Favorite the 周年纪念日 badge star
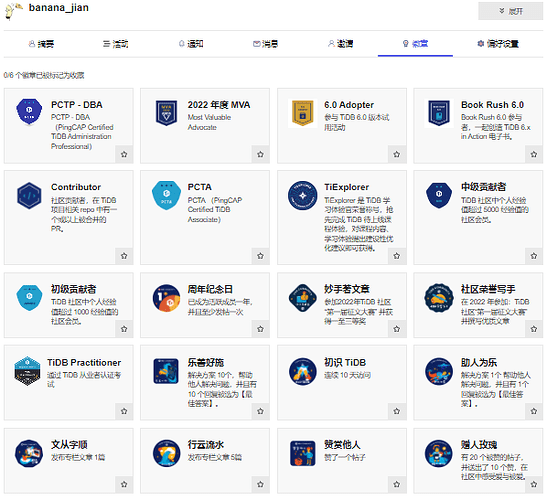Image resolution: width=546 pixels, height=500 pixels. click(260, 329)
